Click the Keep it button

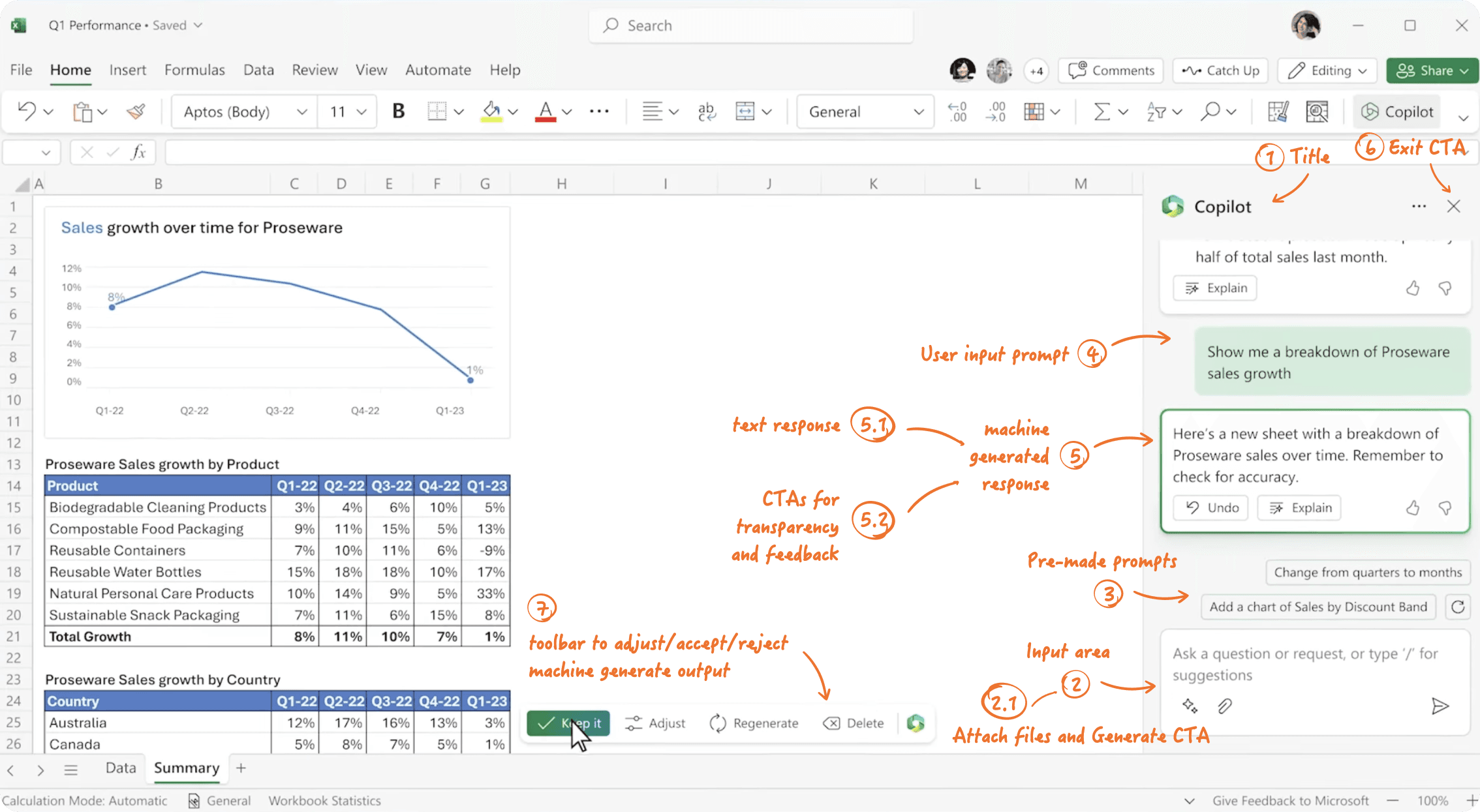click(x=568, y=723)
